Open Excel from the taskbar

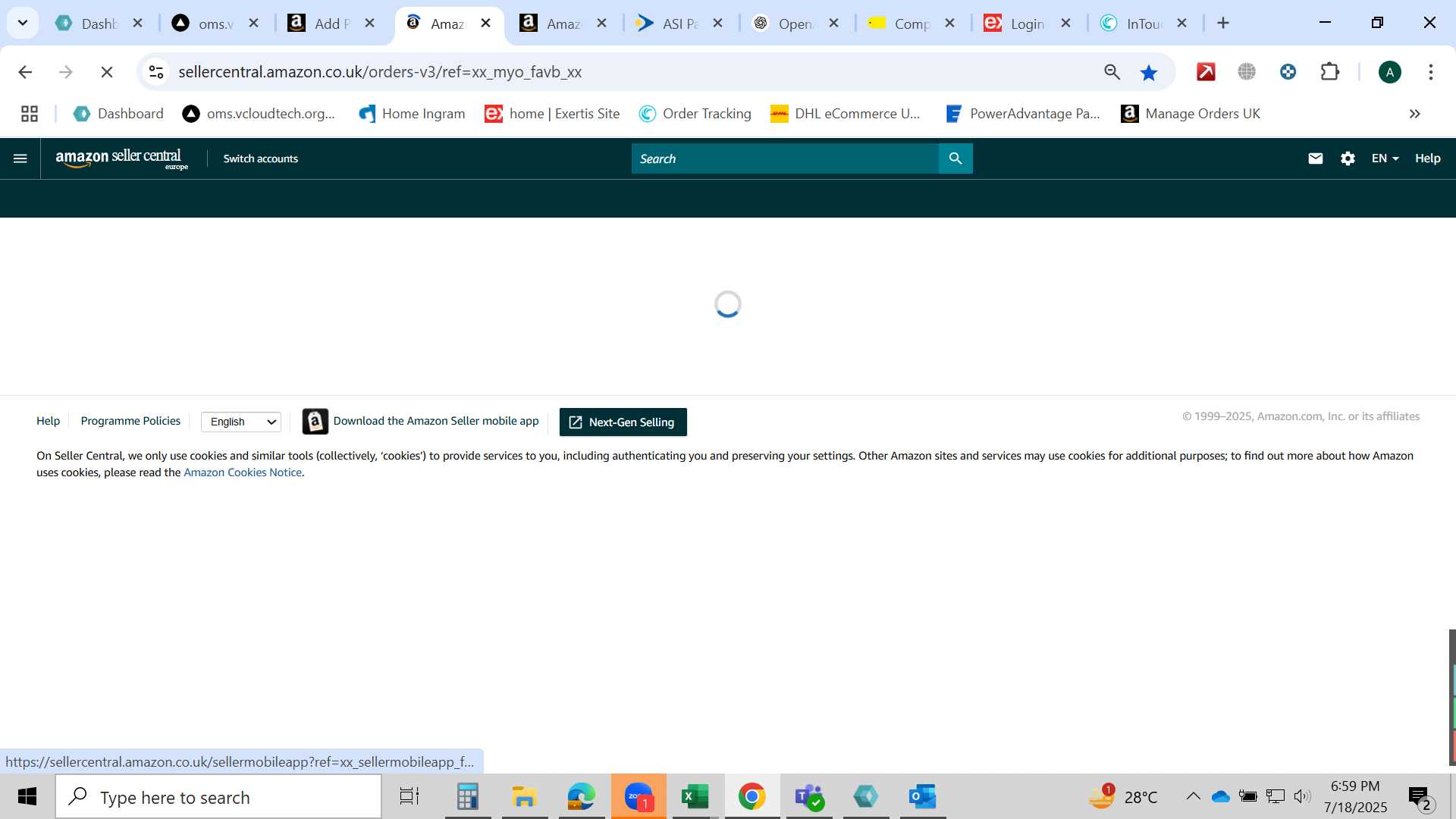pos(695,797)
